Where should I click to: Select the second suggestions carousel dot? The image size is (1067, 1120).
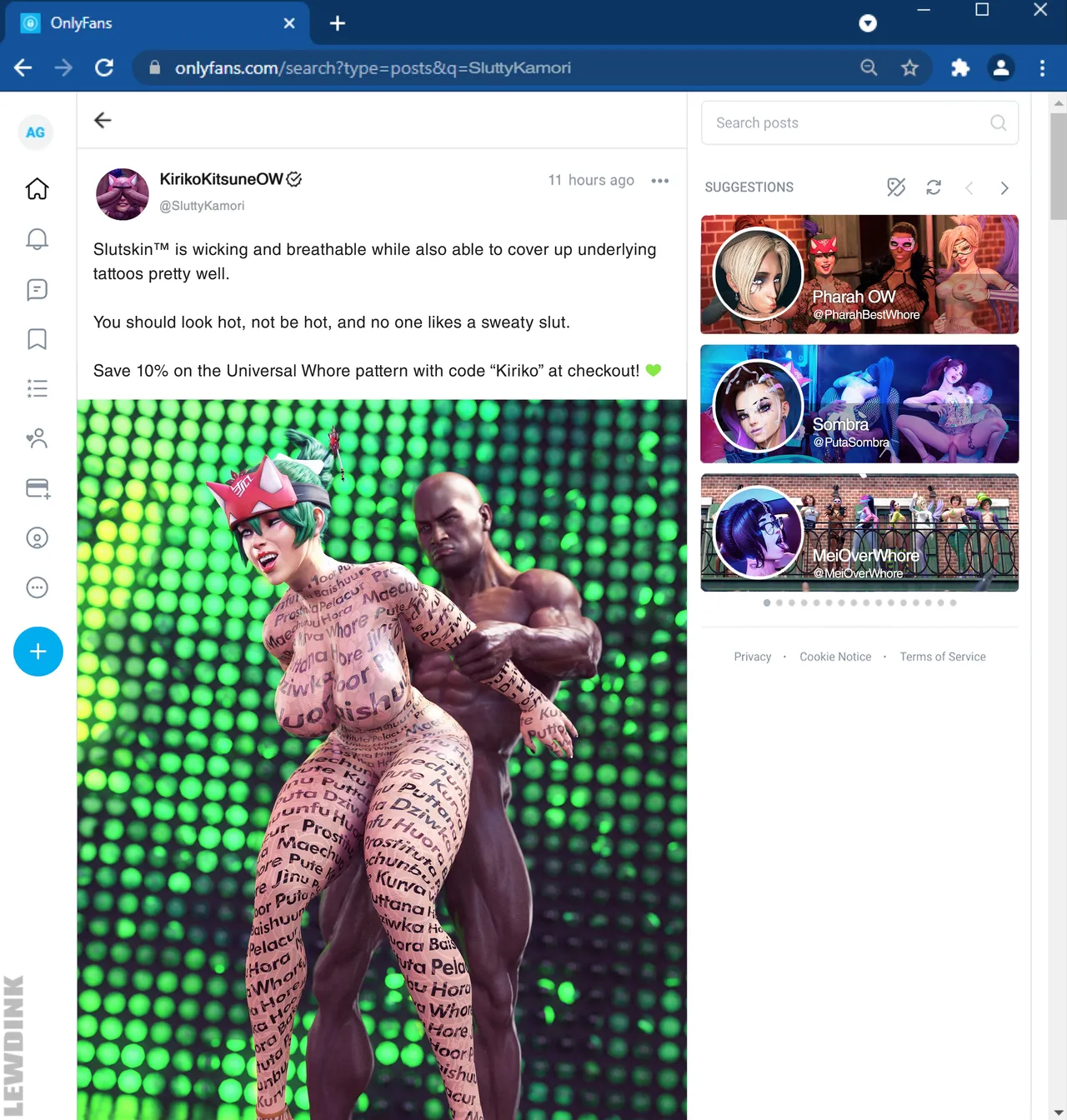[779, 602]
